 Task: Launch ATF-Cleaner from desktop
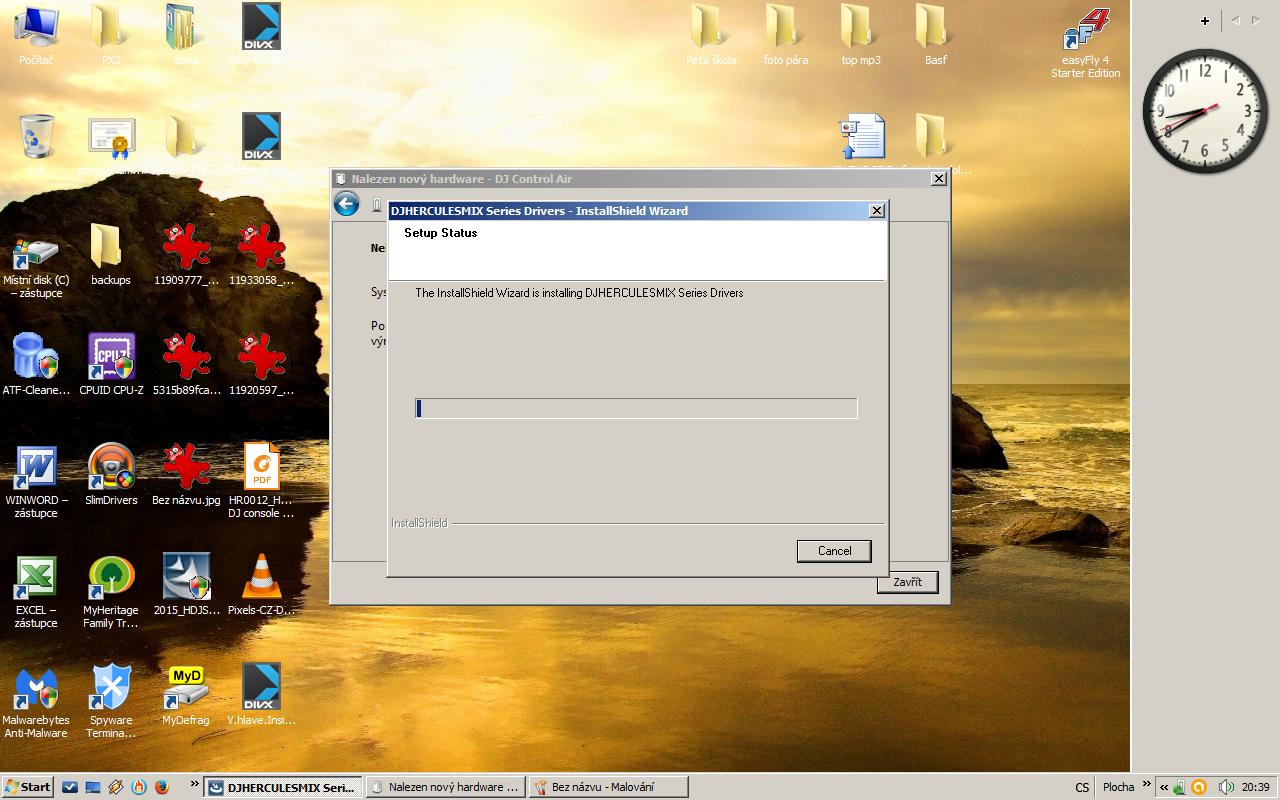click(x=36, y=365)
